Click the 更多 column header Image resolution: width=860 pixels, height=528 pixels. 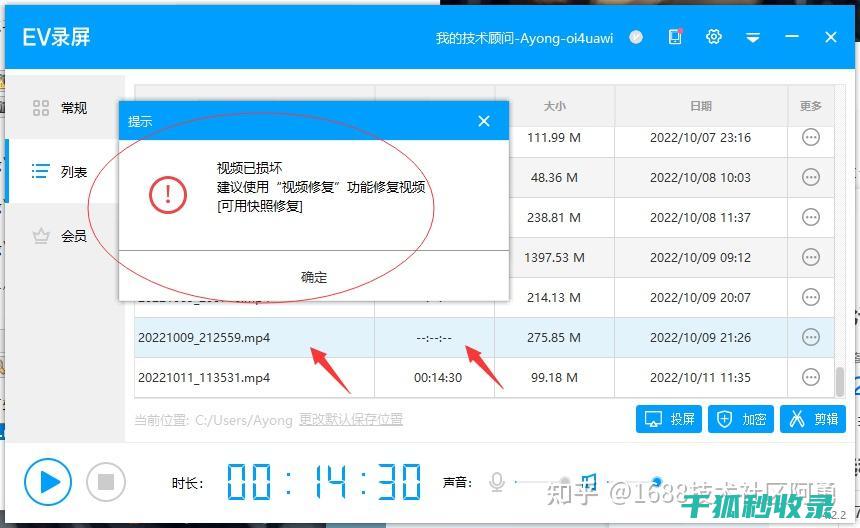point(811,106)
